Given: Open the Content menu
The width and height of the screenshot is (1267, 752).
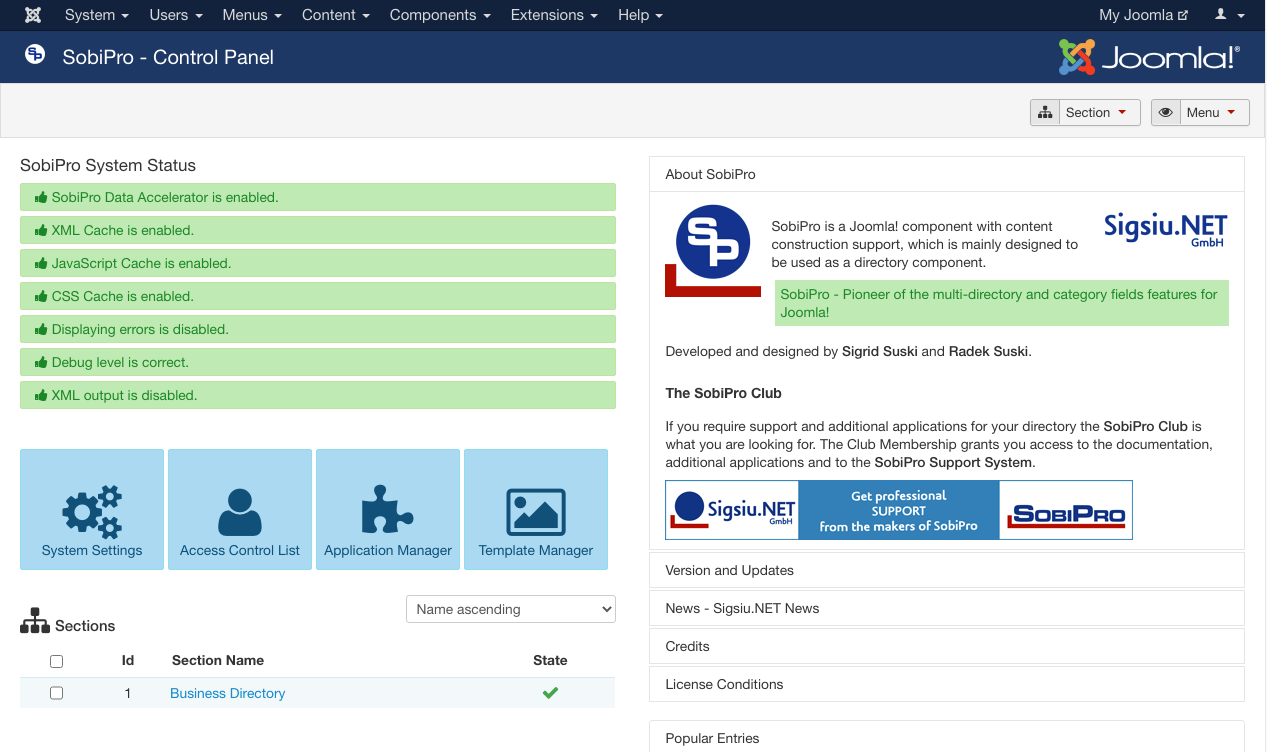Looking at the screenshot, I should (336, 15).
